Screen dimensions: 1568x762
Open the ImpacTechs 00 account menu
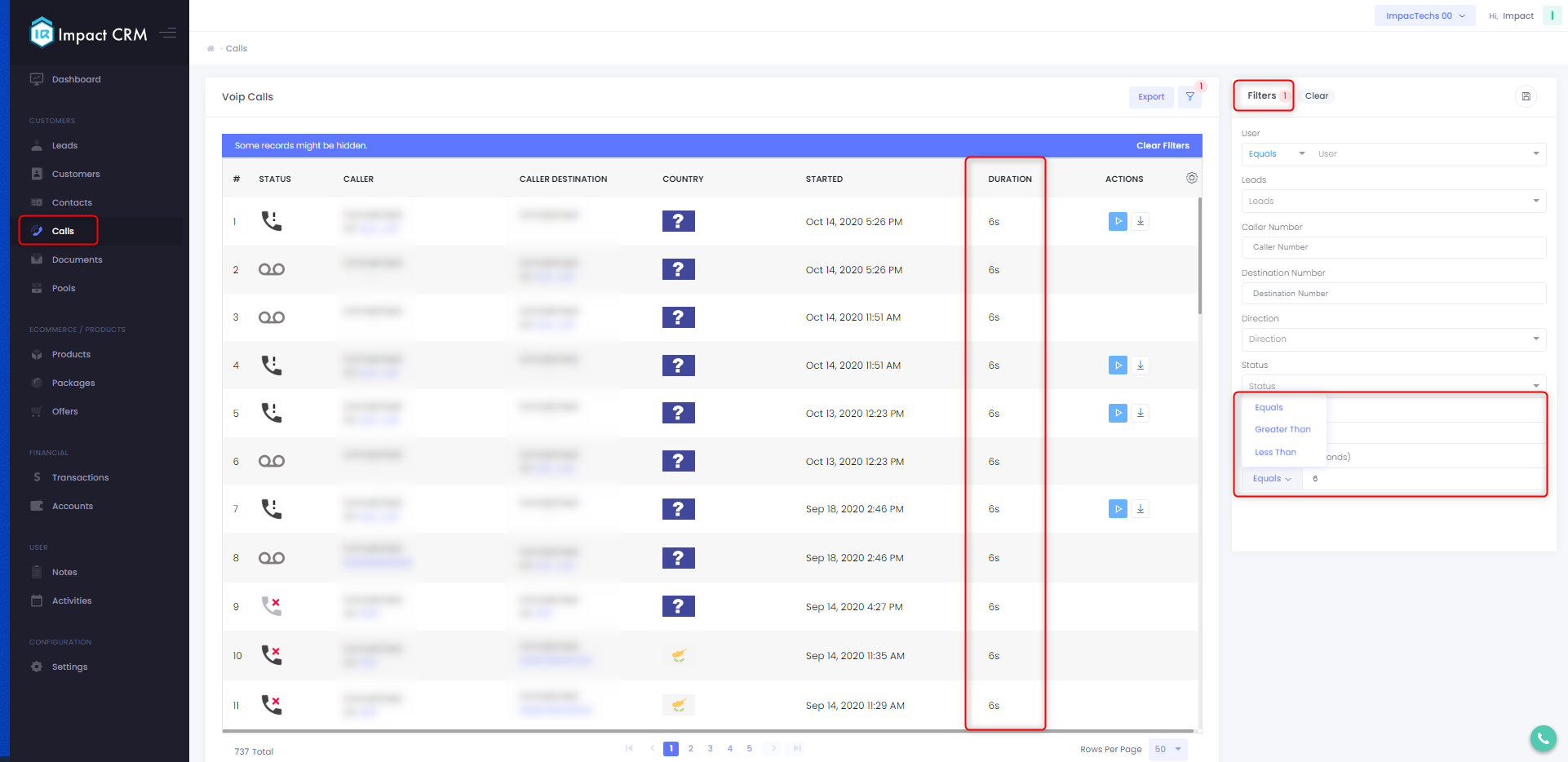click(1424, 15)
